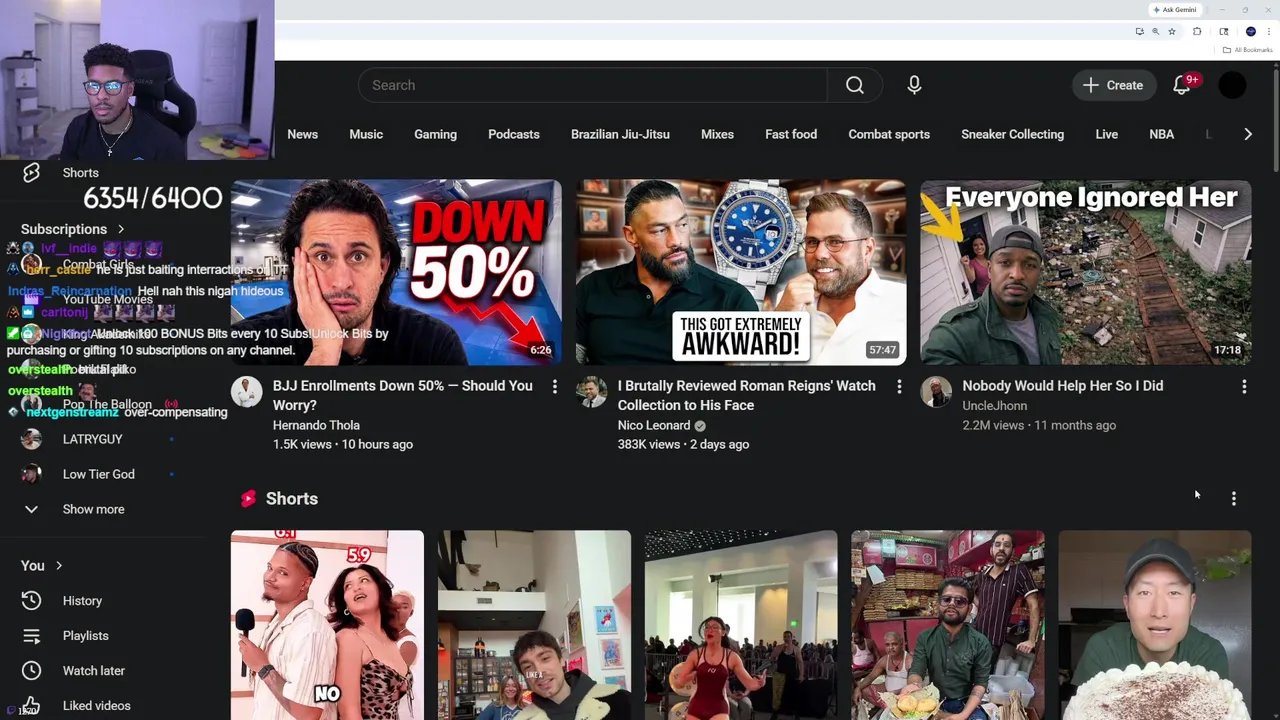
Task: Open the Nico Leonard channel name link
Action: [654, 425]
